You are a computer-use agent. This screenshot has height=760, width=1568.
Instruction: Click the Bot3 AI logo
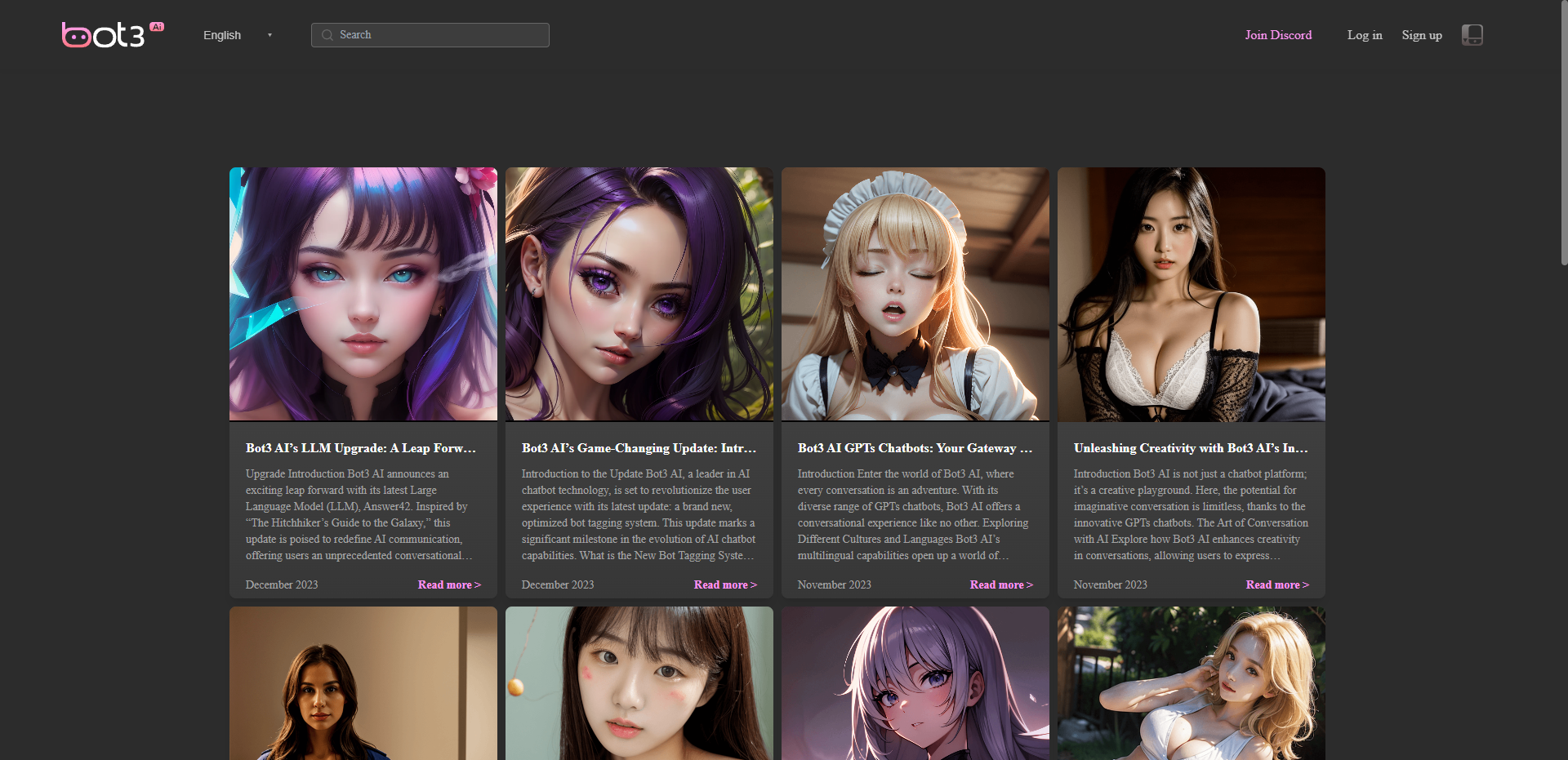(x=113, y=34)
